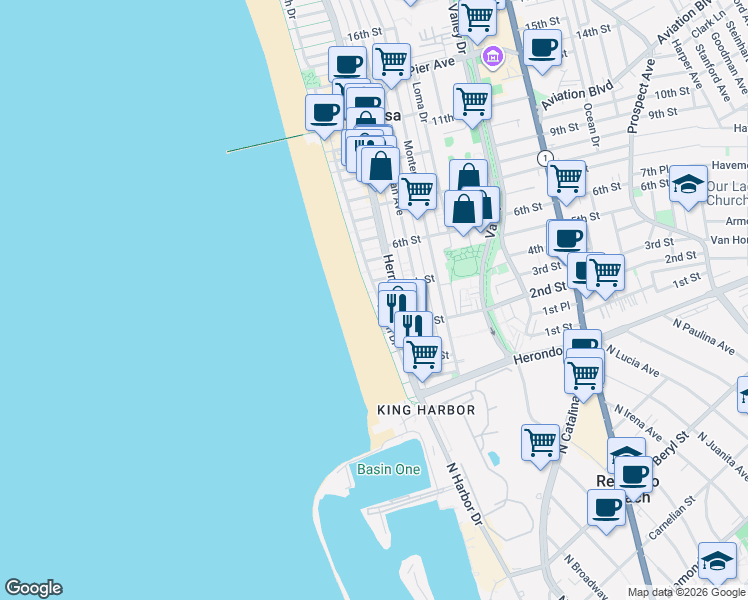Click the coffee marker left of the pier
Screen dimensions: 748x600
coord(324,114)
